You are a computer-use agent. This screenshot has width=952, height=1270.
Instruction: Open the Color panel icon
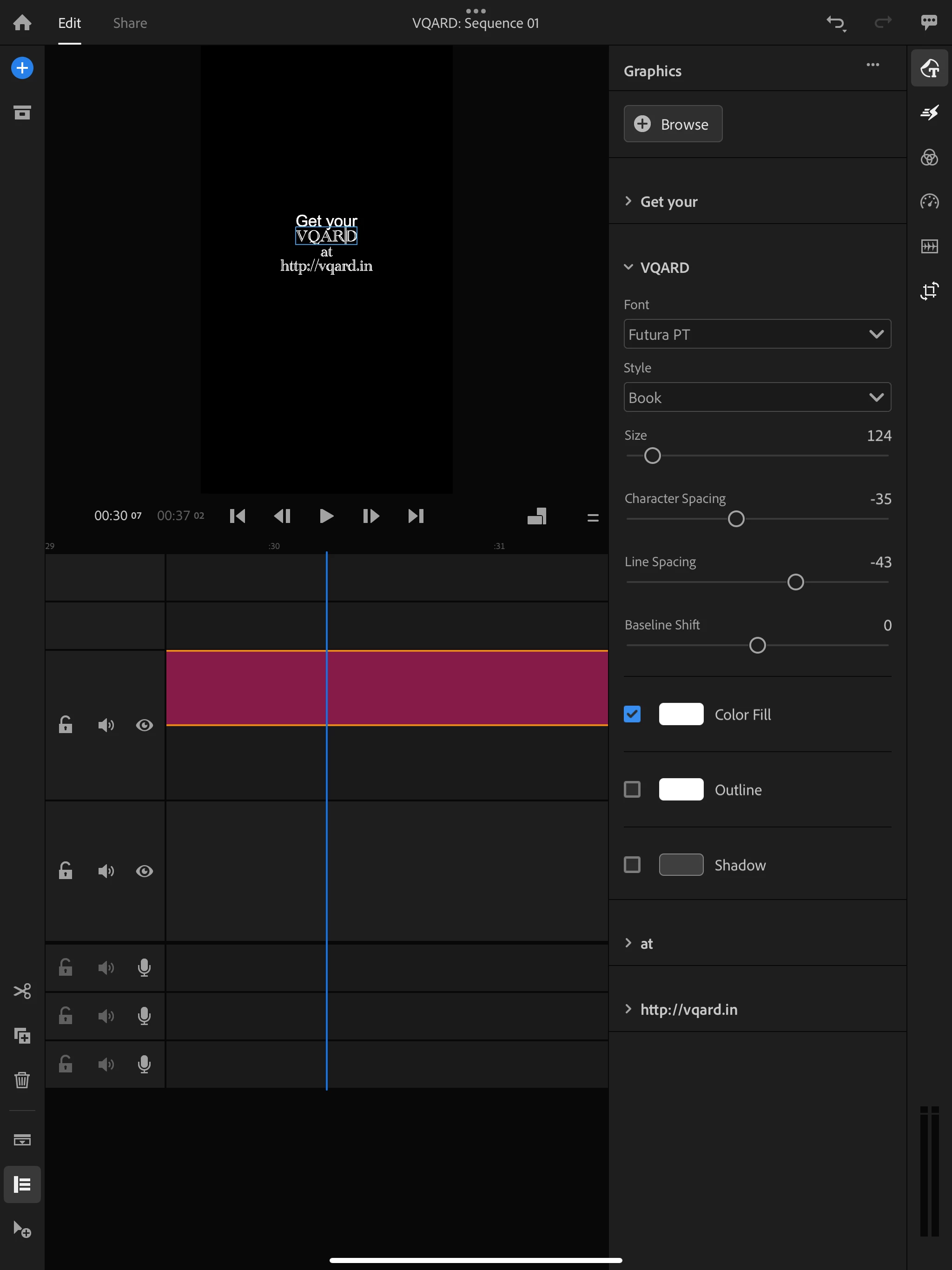pyautogui.click(x=929, y=157)
